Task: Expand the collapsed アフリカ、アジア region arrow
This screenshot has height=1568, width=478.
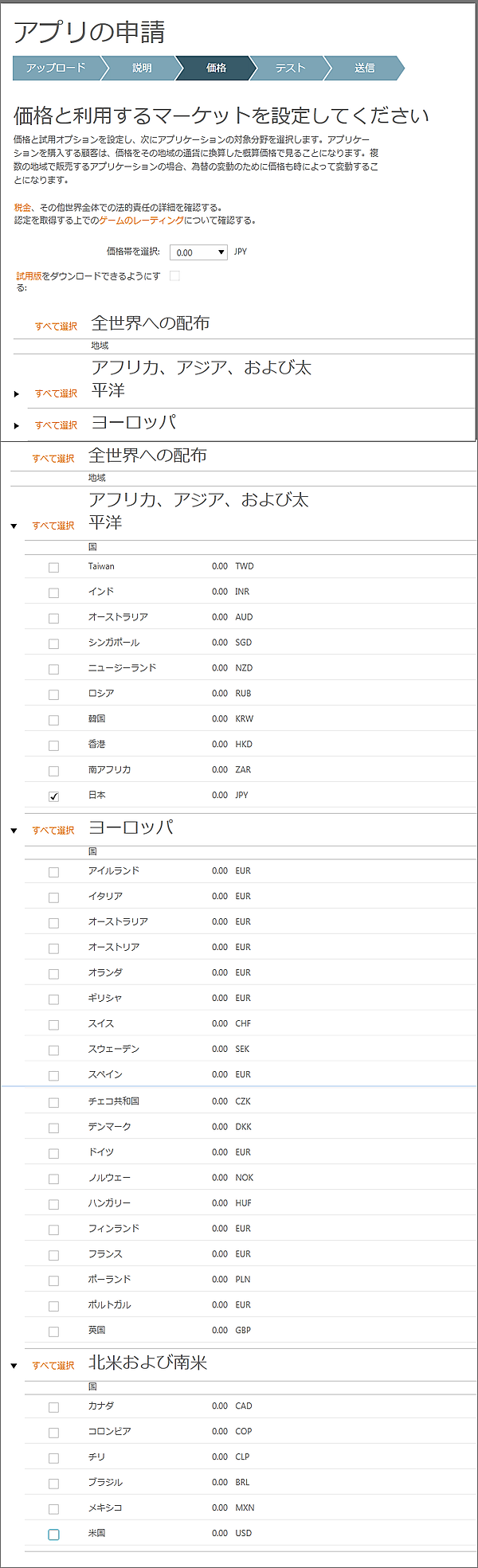Action: (x=16, y=394)
